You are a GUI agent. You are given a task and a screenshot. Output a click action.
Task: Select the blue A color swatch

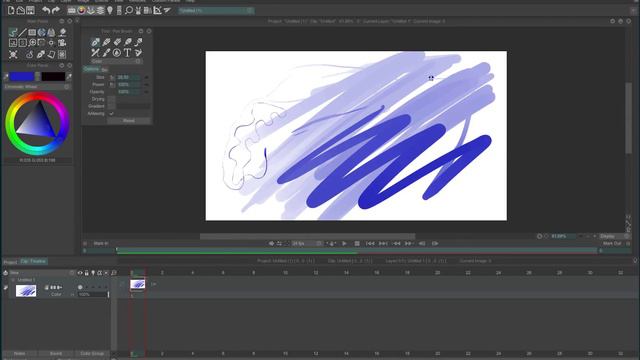[22, 76]
